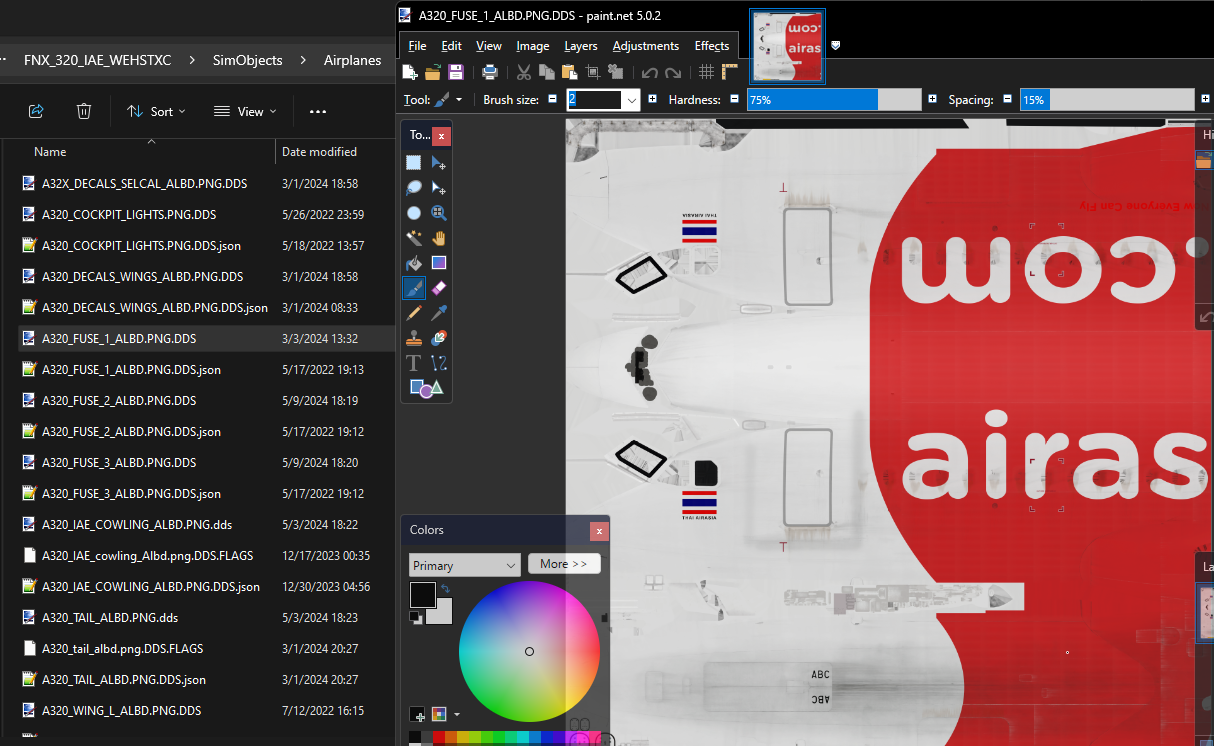Select the Pencil tool
The width and height of the screenshot is (1214, 746).
click(414, 313)
